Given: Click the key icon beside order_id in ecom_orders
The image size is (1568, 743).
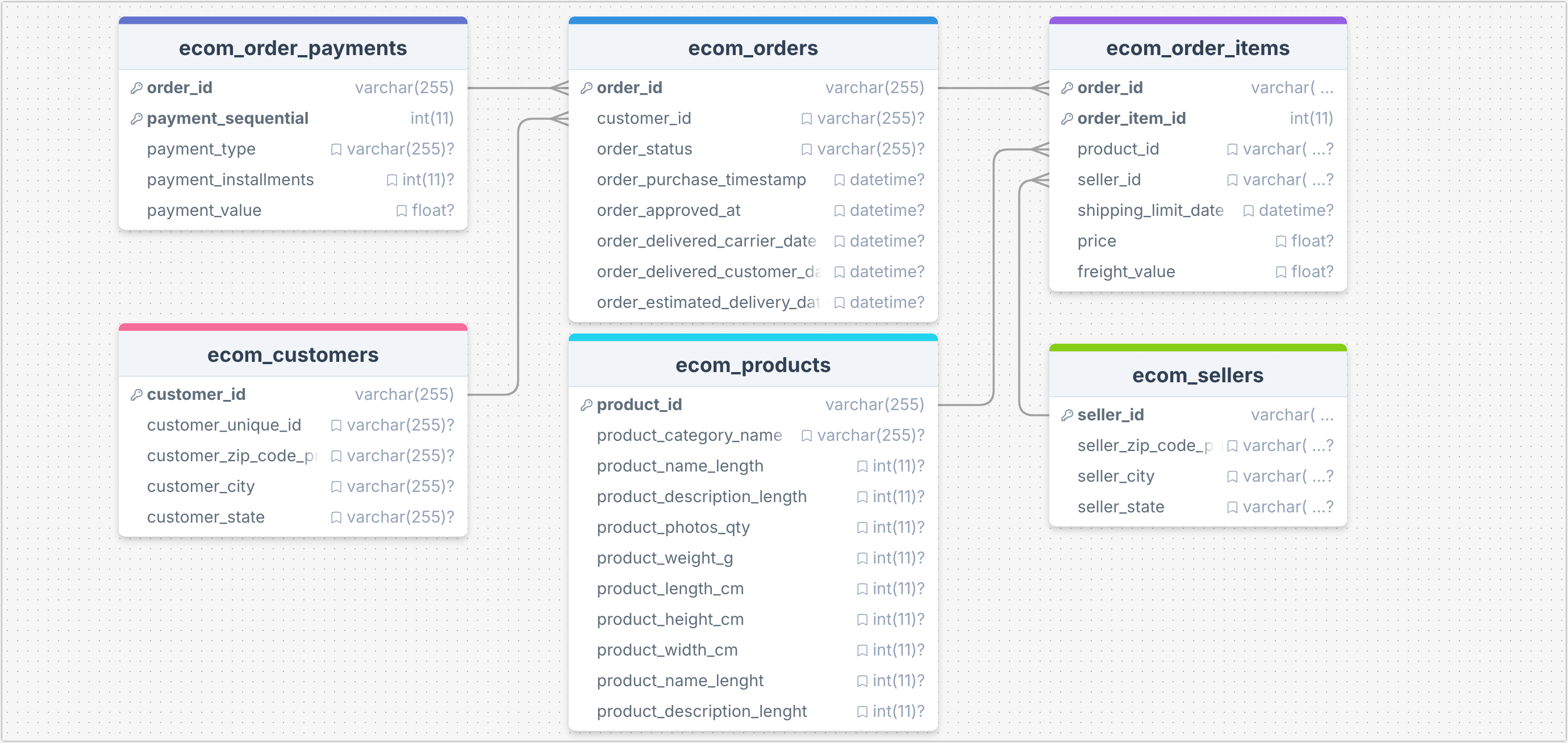Looking at the screenshot, I should pos(586,87).
